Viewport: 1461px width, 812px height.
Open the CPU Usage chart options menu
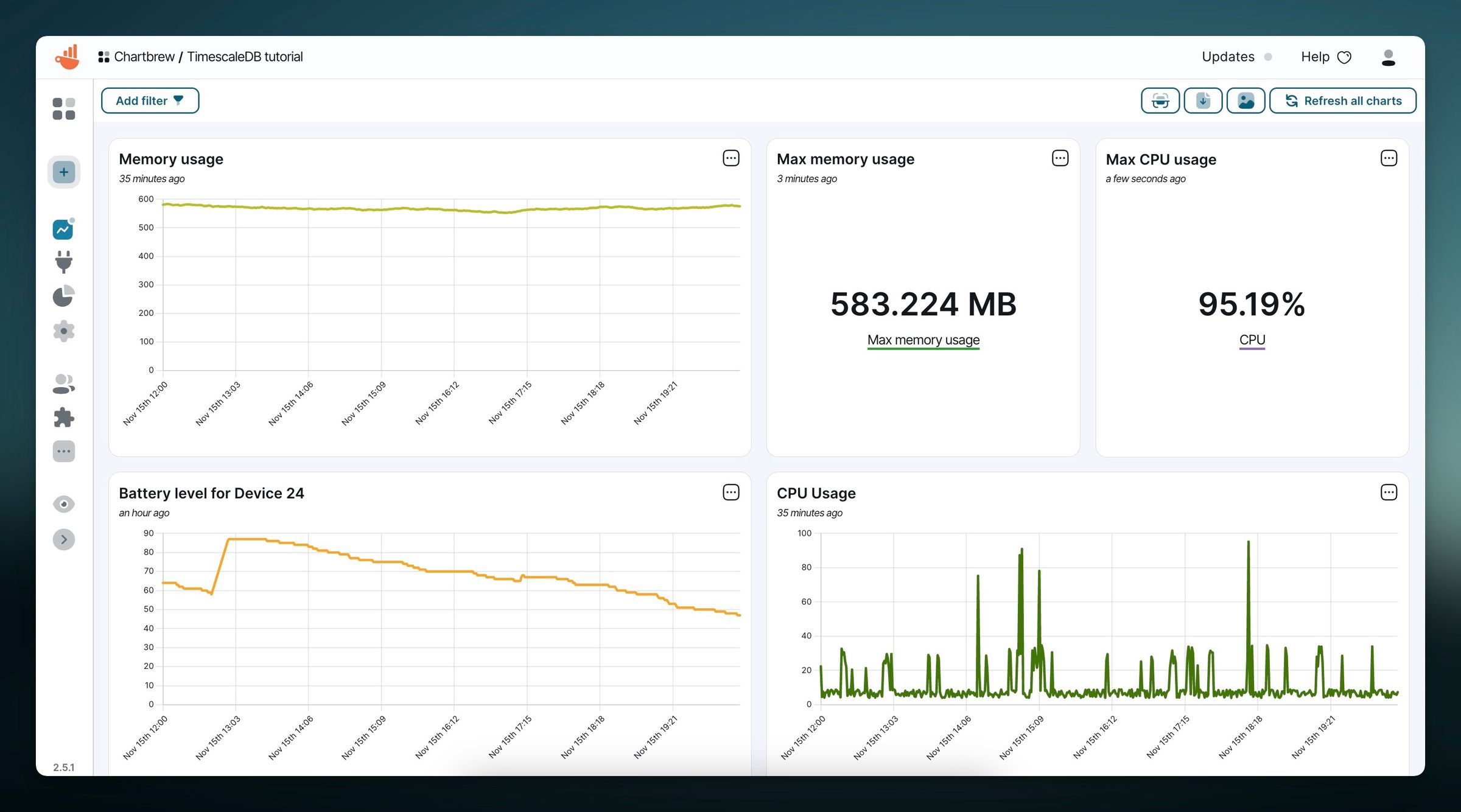[x=1389, y=492]
